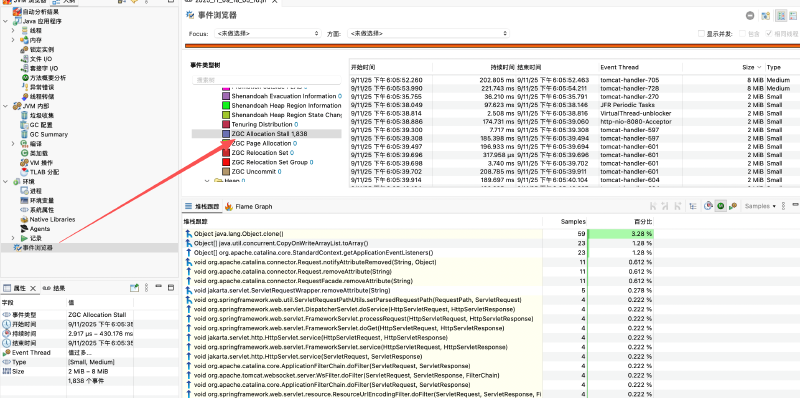The height and width of the screenshot is (398, 800).
Task: Sort stack trace by Samples column
Action: coord(565,222)
